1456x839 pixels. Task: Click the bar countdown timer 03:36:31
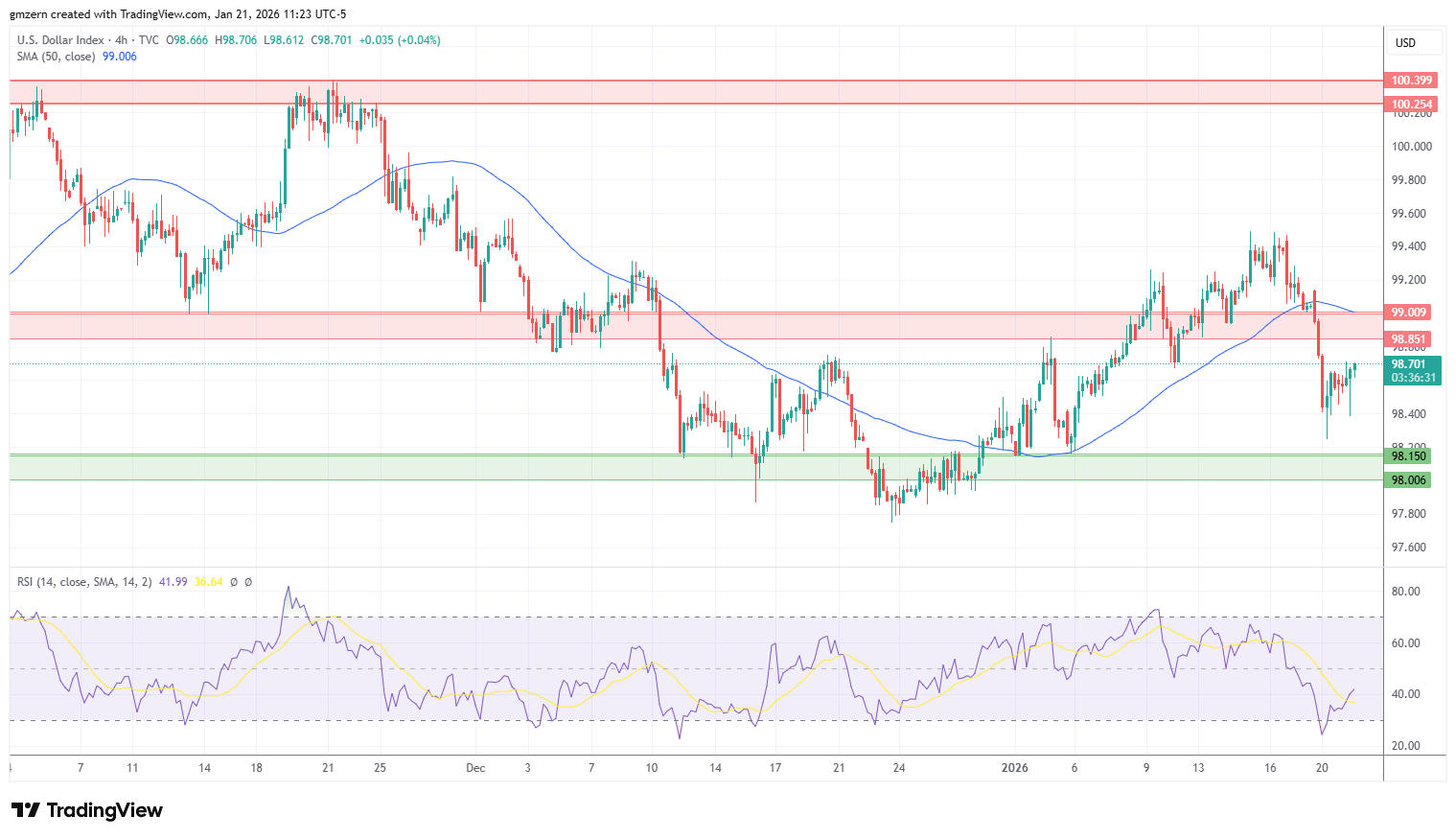point(1414,378)
